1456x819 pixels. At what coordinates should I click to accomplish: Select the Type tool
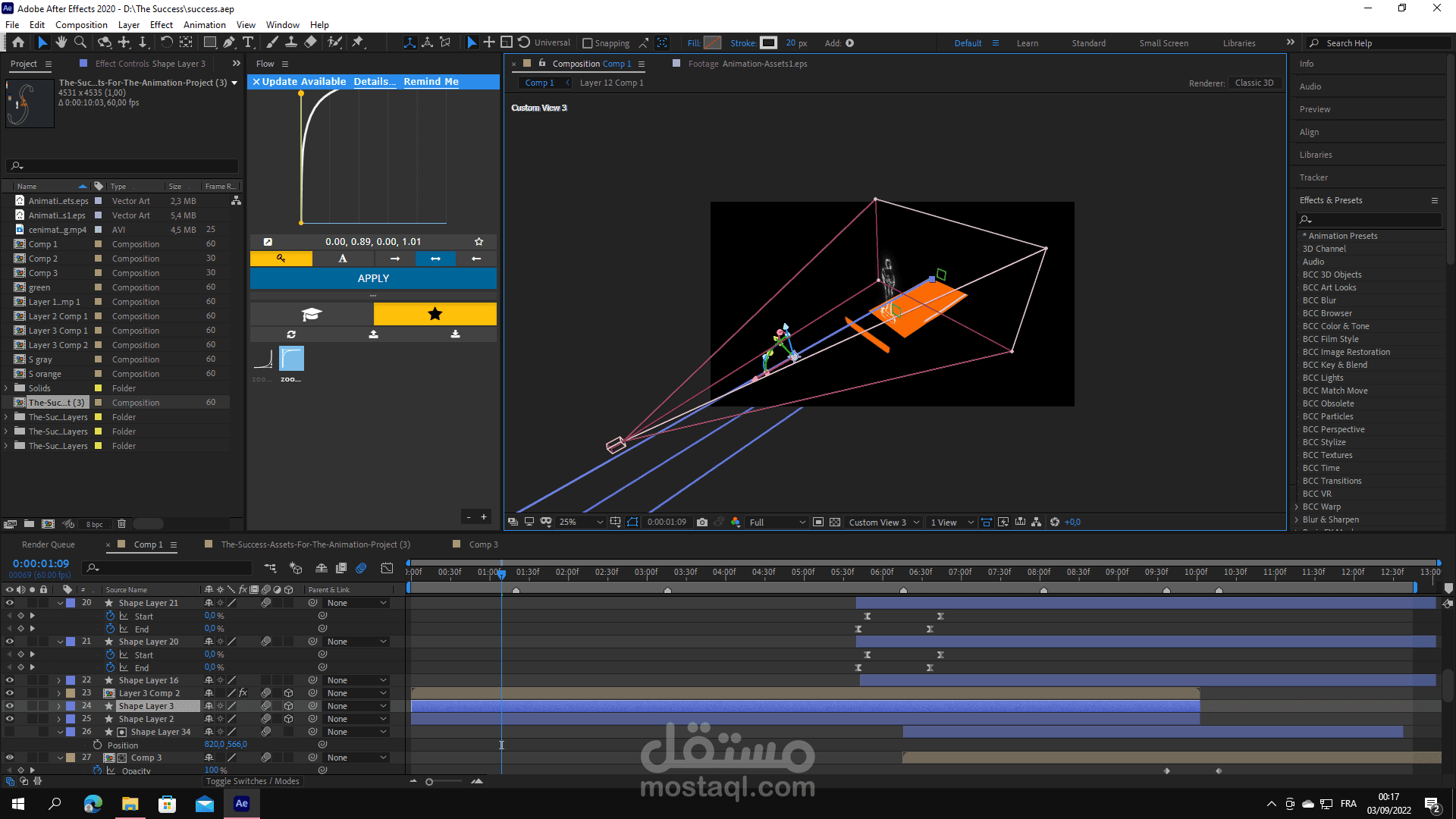pyautogui.click(x=248, y=42)
